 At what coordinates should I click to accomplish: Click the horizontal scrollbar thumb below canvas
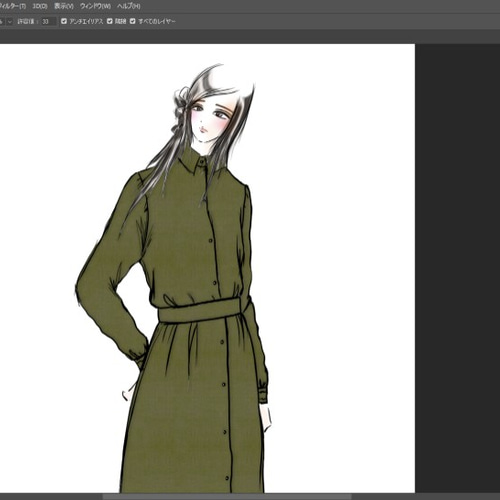227,497
